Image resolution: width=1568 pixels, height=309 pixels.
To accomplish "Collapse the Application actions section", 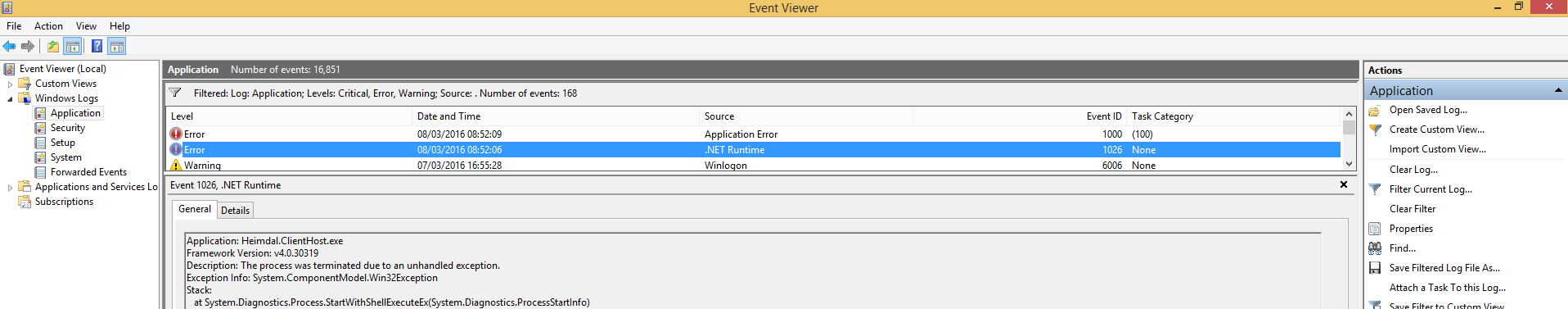I will pos(1558,90).
